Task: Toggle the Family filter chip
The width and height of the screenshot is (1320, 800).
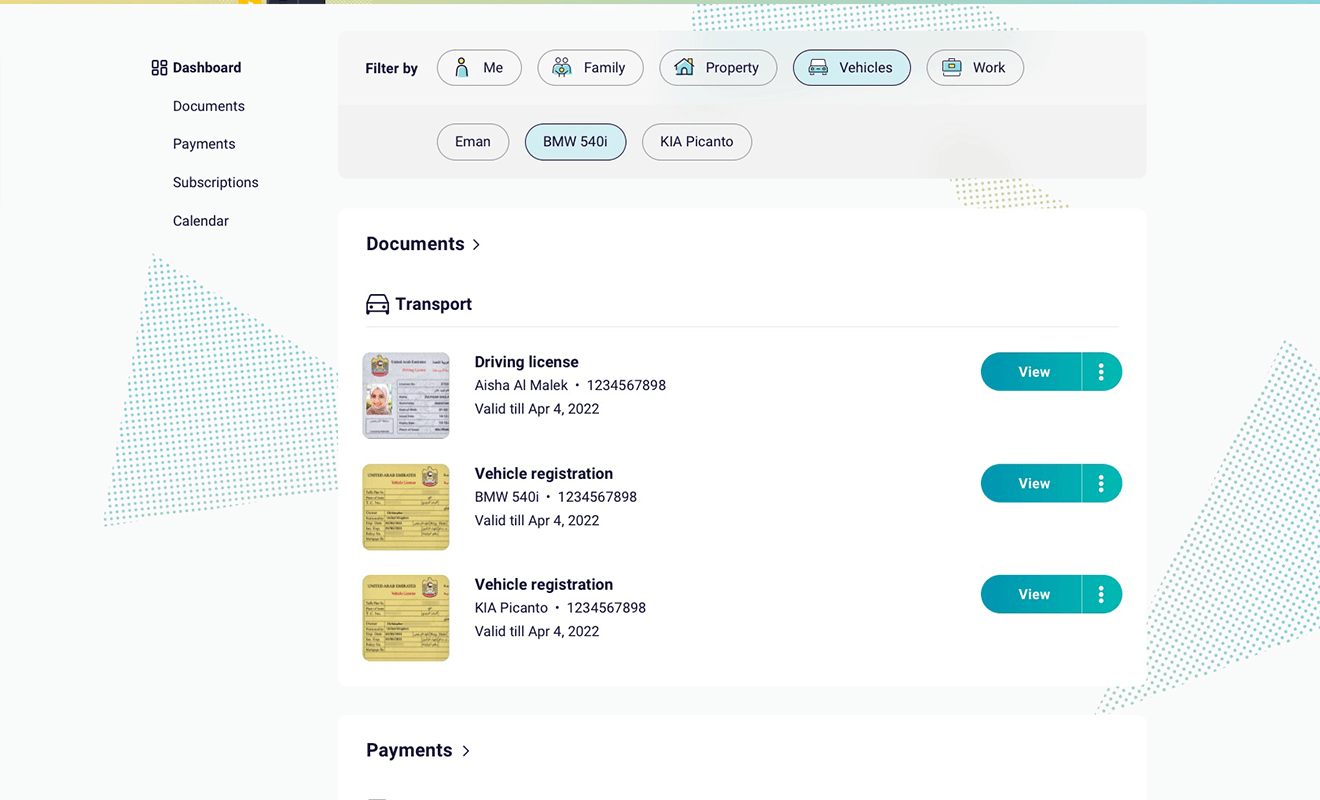Action: 590,68
